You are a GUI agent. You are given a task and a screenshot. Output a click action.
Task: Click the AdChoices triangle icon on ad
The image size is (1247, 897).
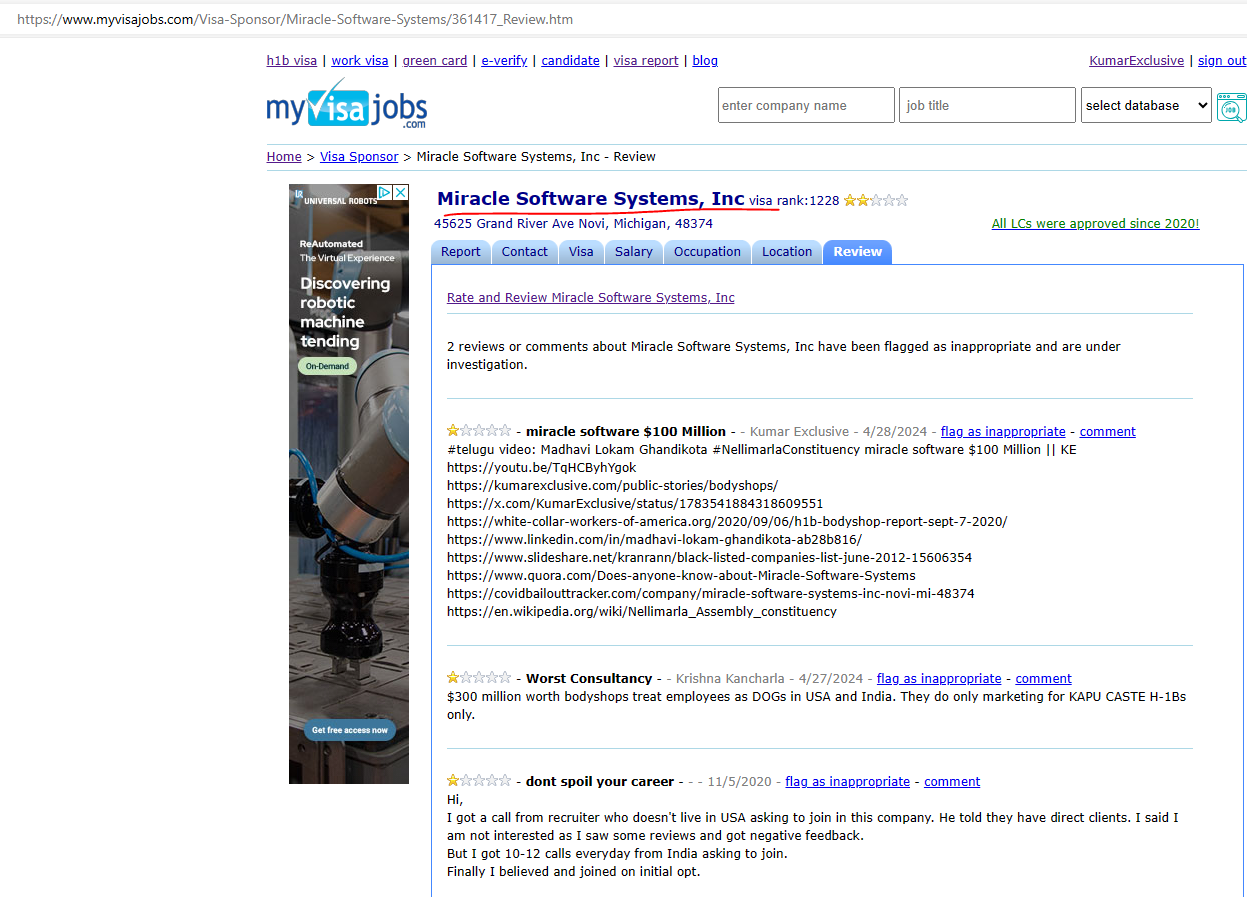[x=384, y=193]
